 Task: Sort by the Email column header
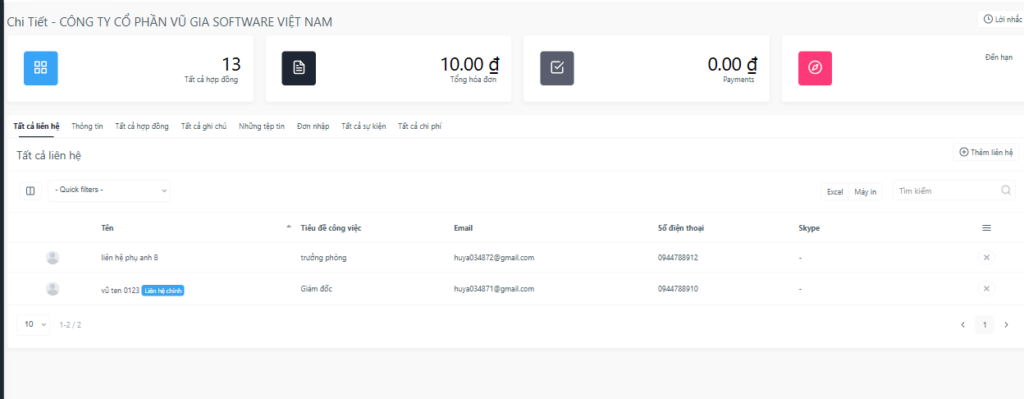[463, 228]
